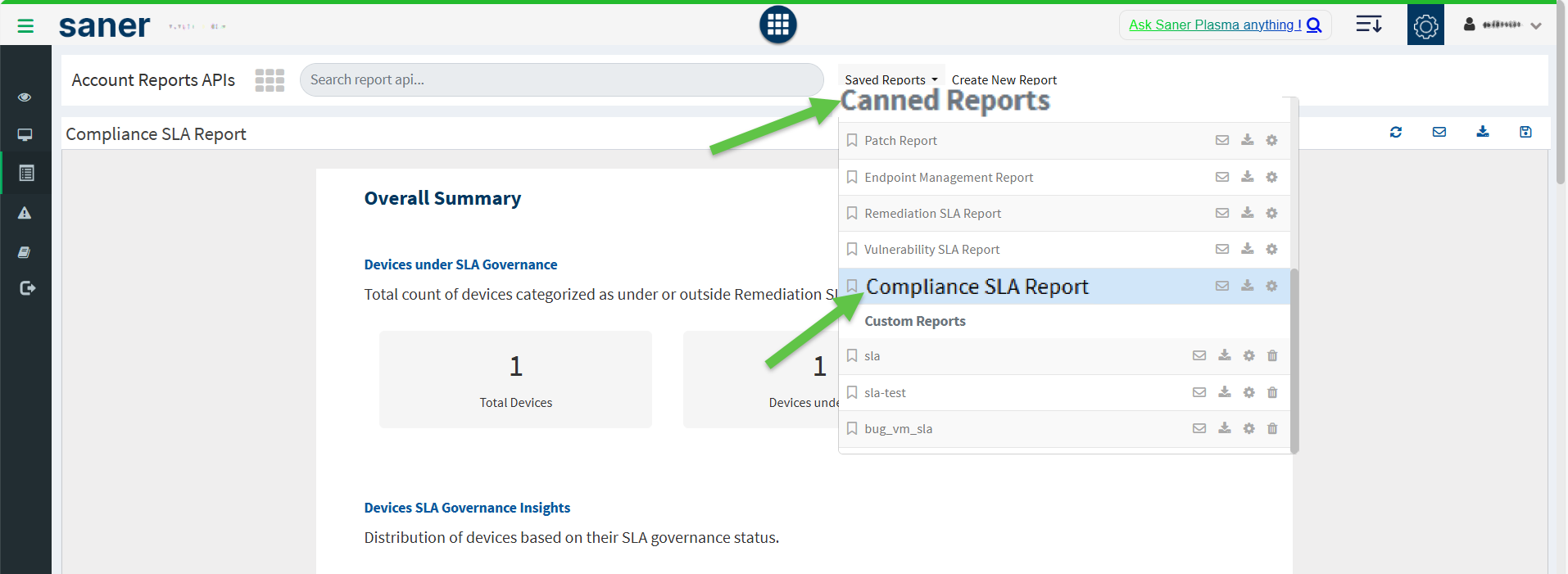
Task: Open settings for Remediation SLA Report
Action: click(x=1271, y=213)
